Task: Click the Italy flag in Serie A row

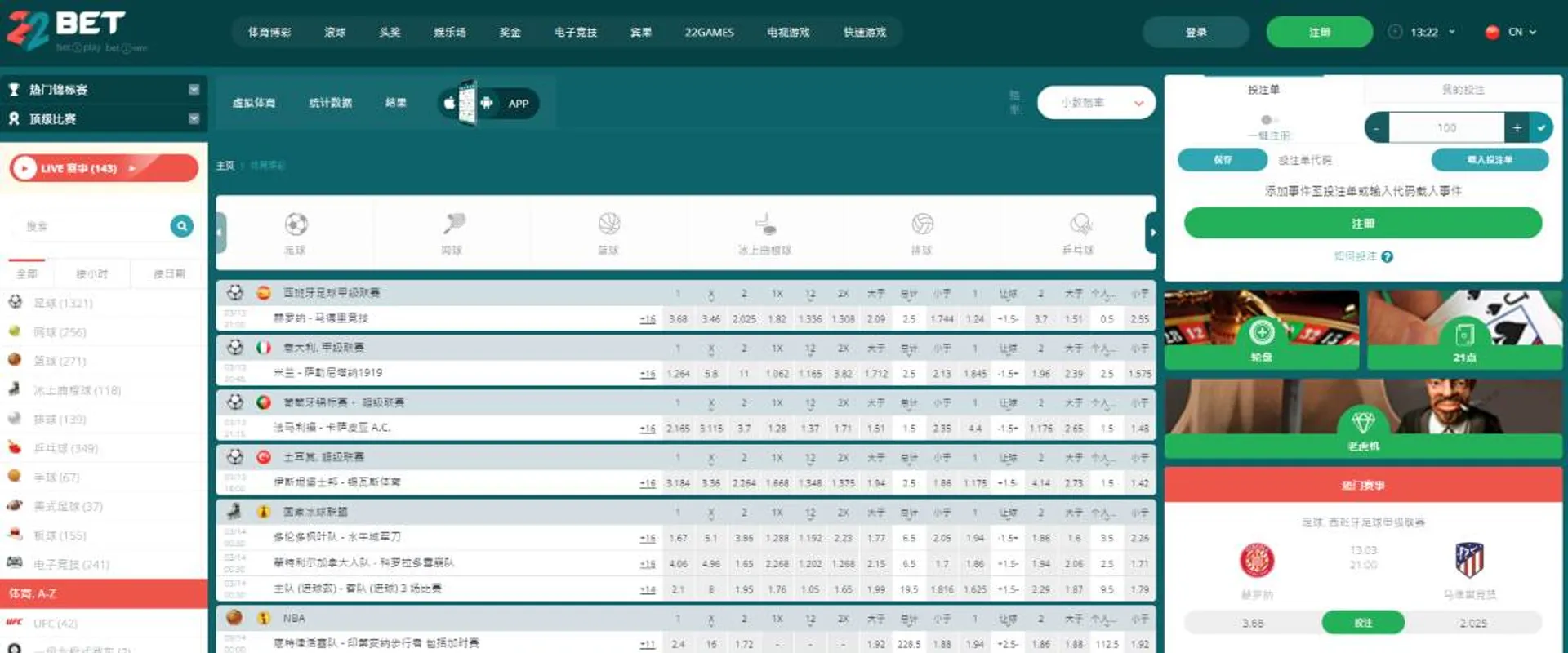Action: (x=264, y=347)
